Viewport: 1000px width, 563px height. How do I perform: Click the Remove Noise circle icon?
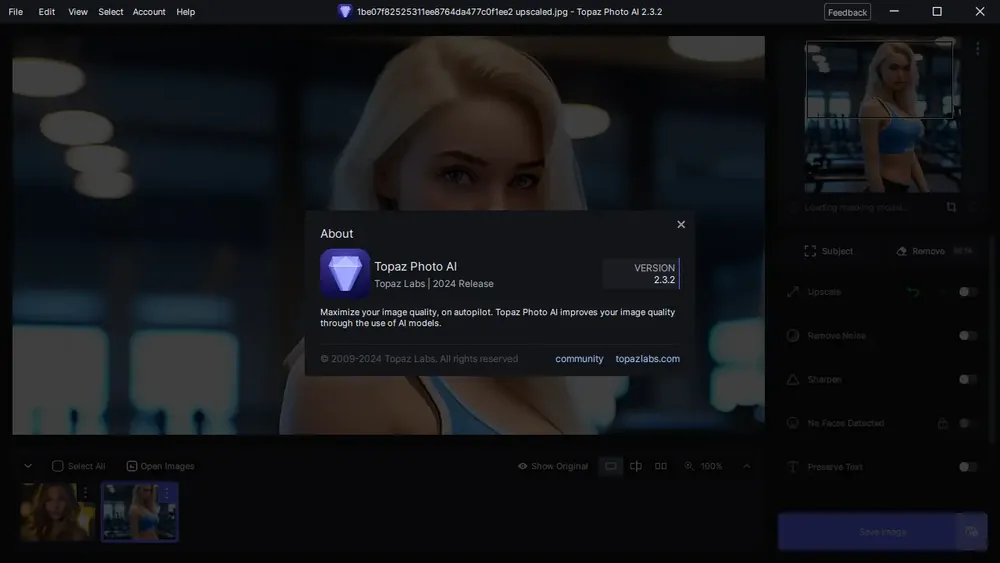(x=793, y=335)
